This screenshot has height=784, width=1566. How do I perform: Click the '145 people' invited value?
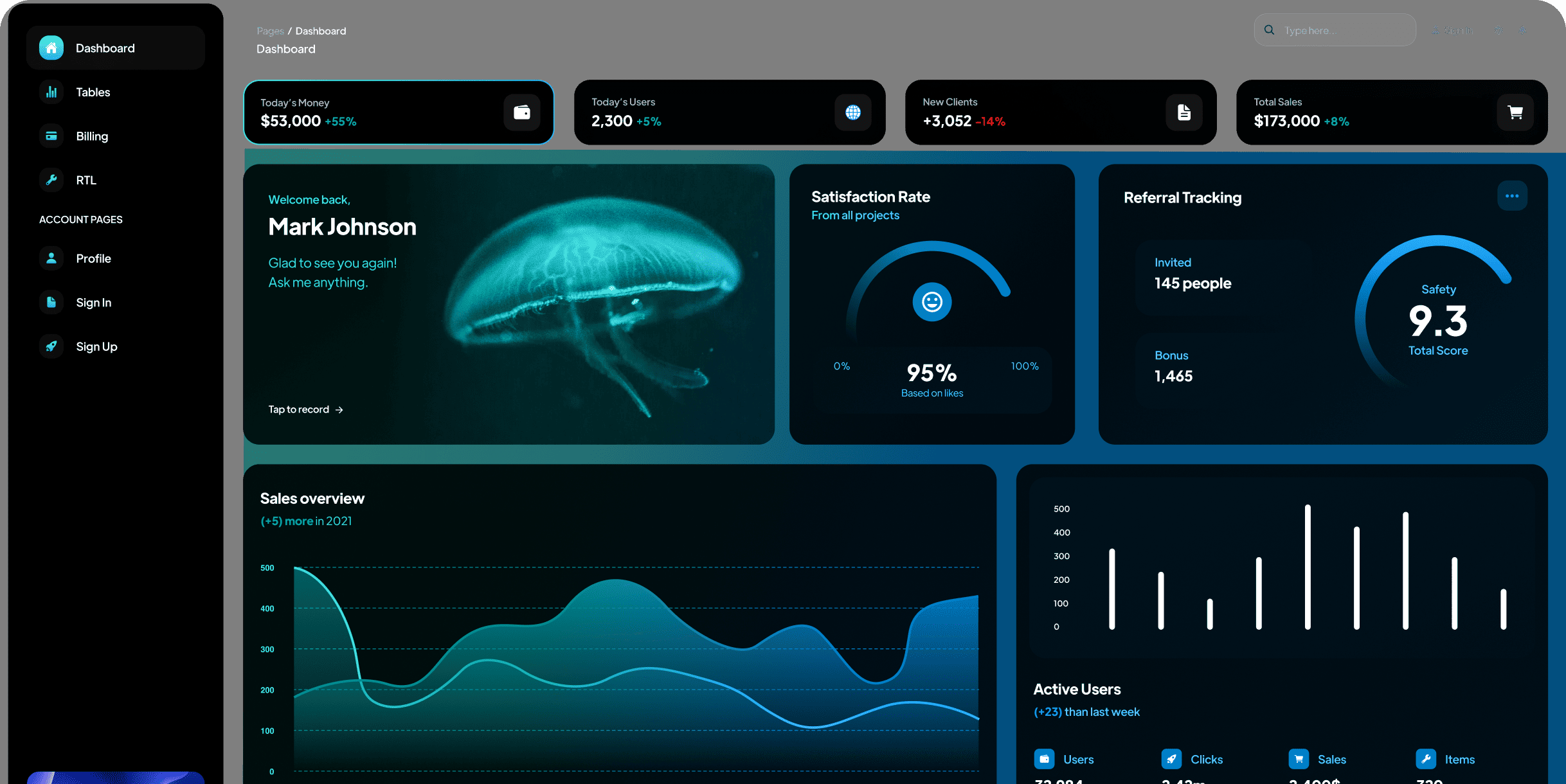coord(1193,283)
